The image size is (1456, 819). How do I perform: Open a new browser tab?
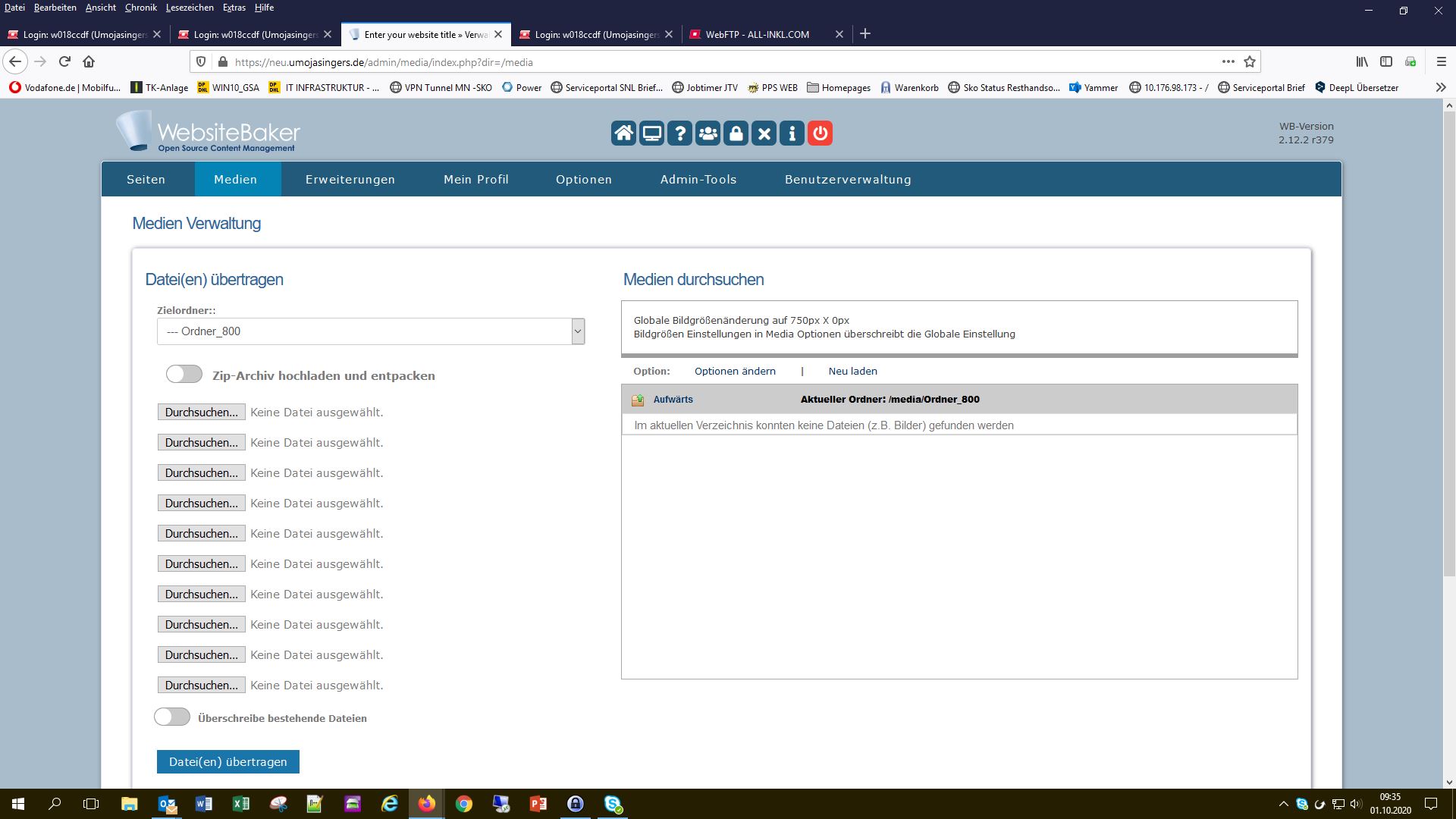pos(865,33)
